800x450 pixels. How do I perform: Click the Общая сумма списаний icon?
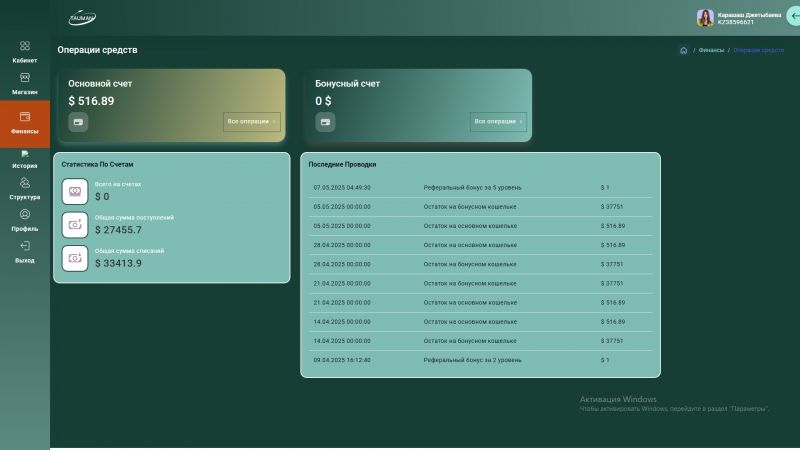tap(75, 258)
